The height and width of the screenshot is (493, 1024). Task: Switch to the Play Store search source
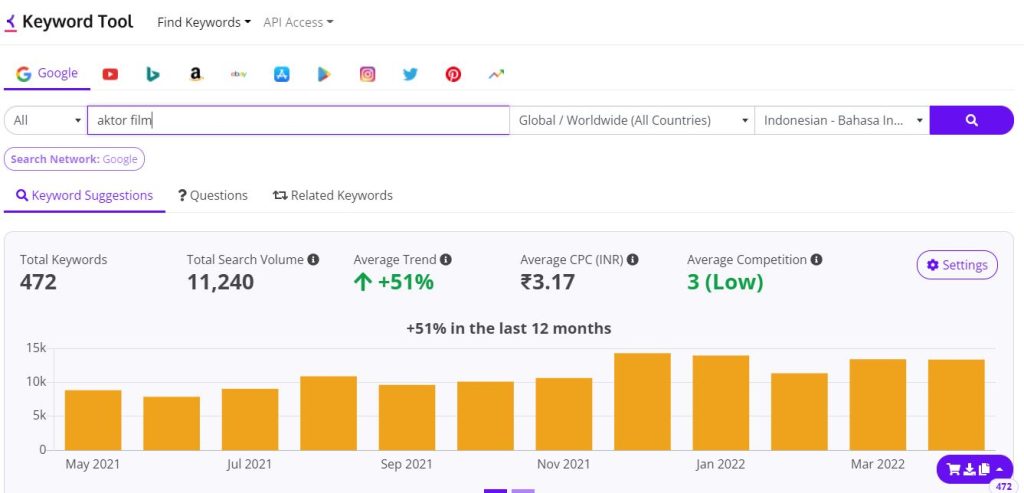(324, 74)
